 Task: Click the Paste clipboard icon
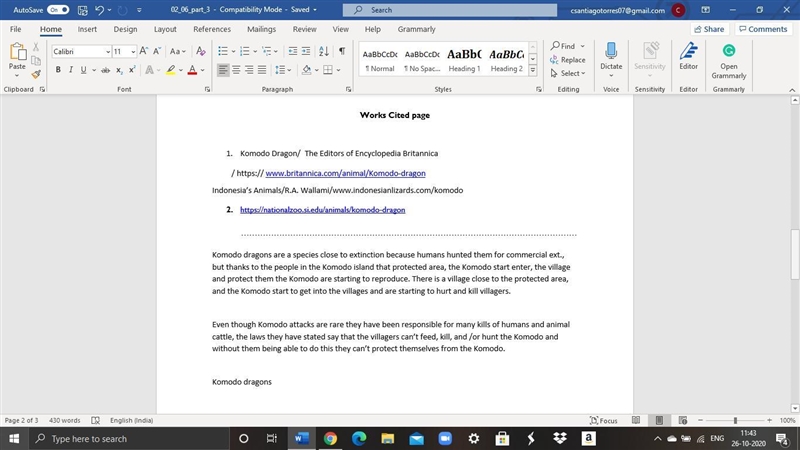pyautogui.click(x=17, y=53)
